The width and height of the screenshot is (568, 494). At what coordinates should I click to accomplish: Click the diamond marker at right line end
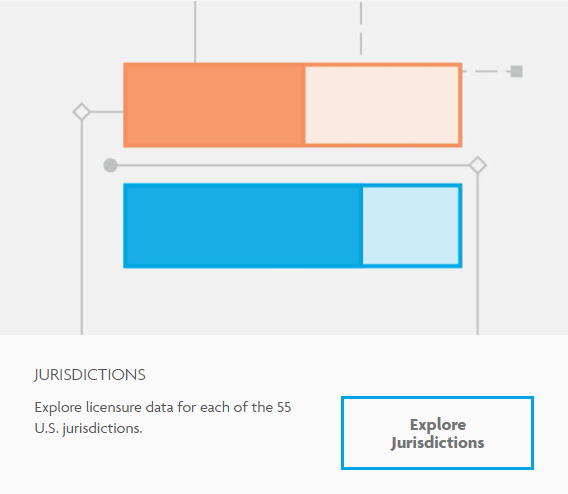(x=478, y=166)
